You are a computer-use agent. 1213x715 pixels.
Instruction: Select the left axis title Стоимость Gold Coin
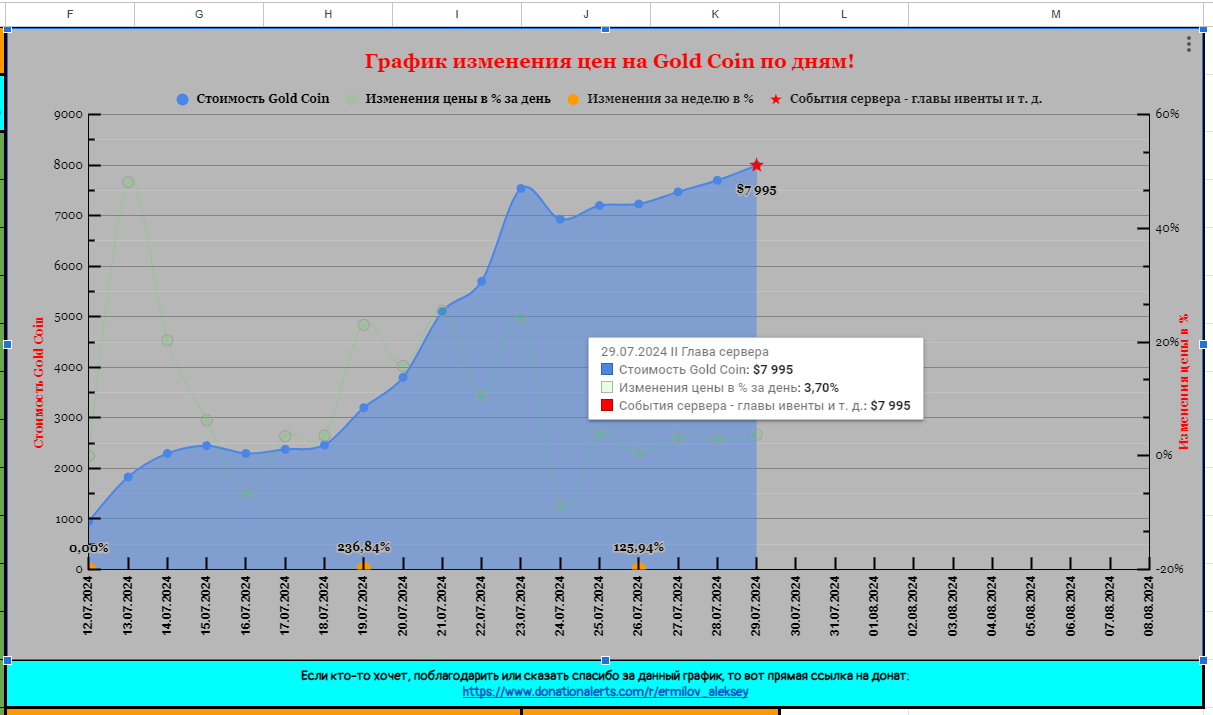(40, 381)
